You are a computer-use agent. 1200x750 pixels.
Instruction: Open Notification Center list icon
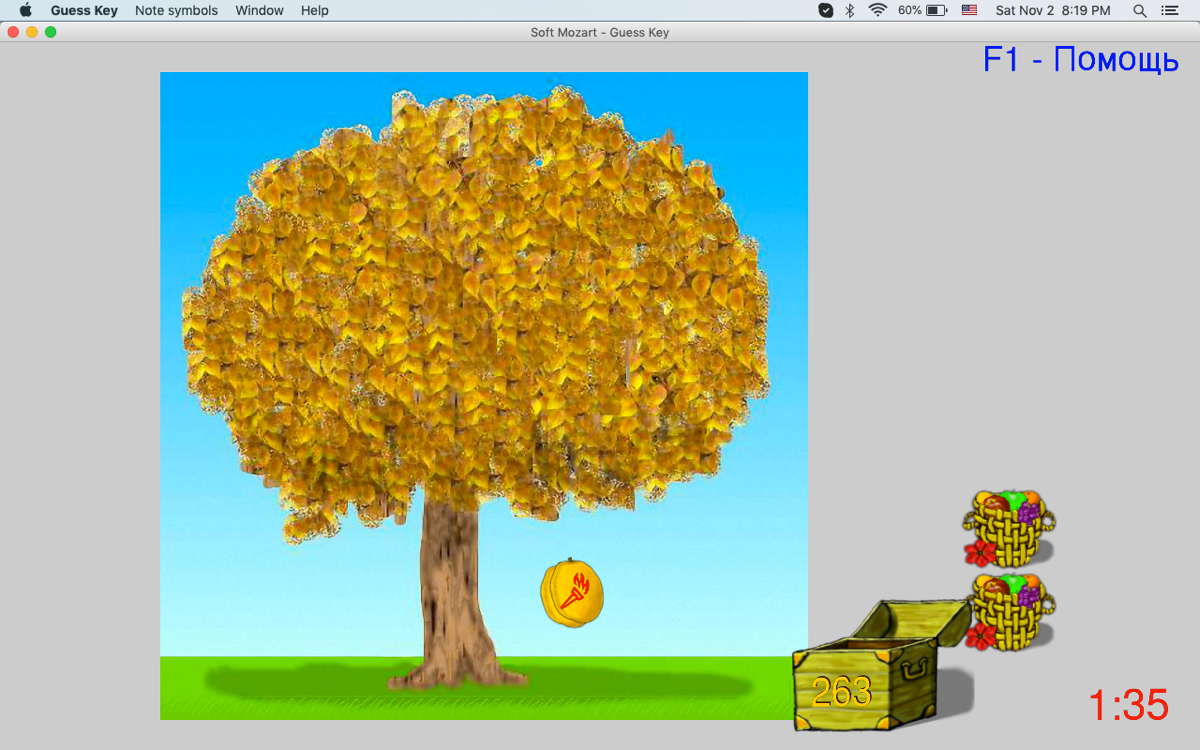click(1169, 10)
